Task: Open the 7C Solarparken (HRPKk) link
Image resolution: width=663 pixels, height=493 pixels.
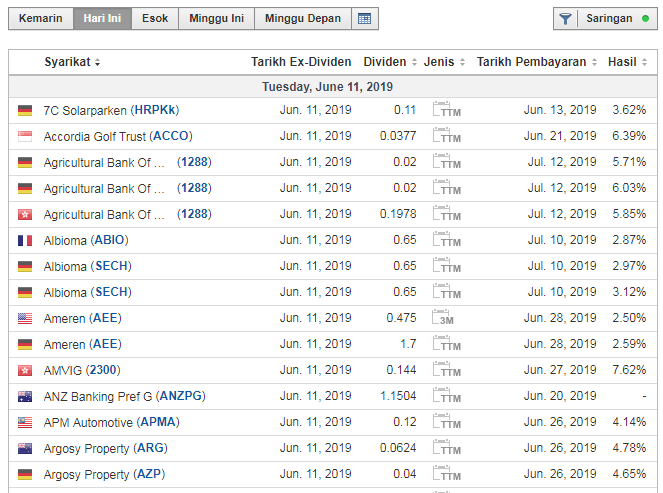Action: pos(111,110)
